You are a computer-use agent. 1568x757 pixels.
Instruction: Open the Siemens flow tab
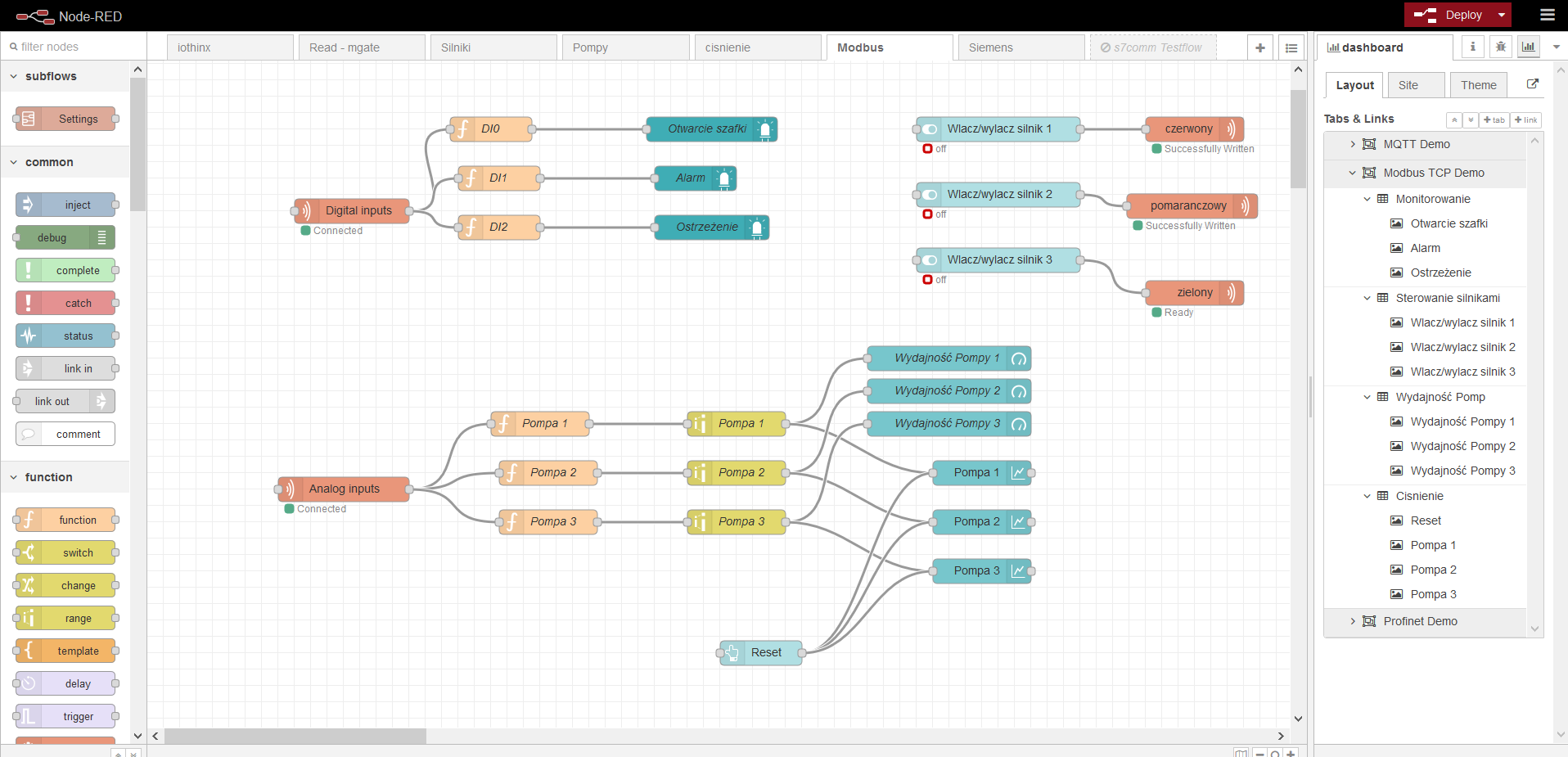[1021, 47]
